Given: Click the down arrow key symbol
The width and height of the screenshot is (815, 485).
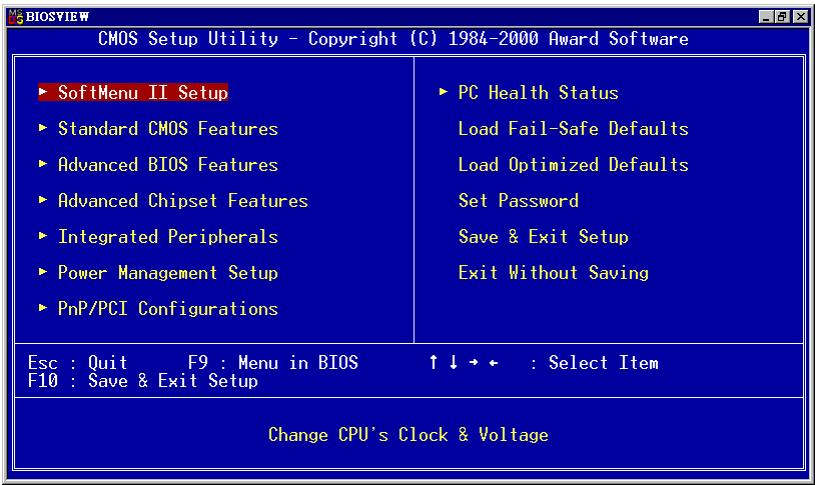Looking at the screenshot, I should 454,362.
